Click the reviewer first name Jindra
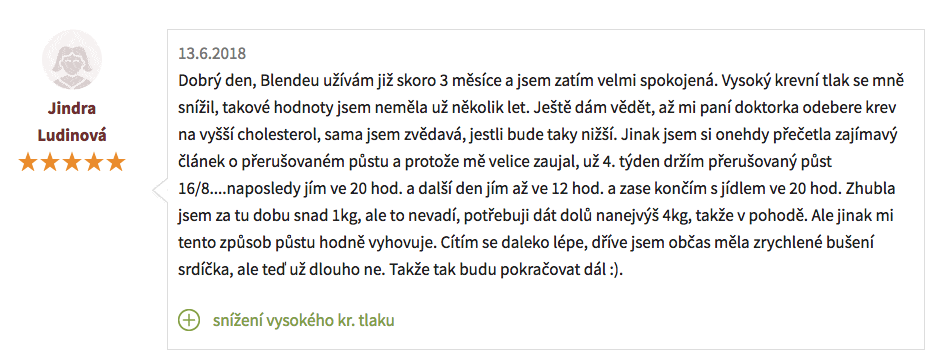 pyautogui.click(x=71, y=109)
